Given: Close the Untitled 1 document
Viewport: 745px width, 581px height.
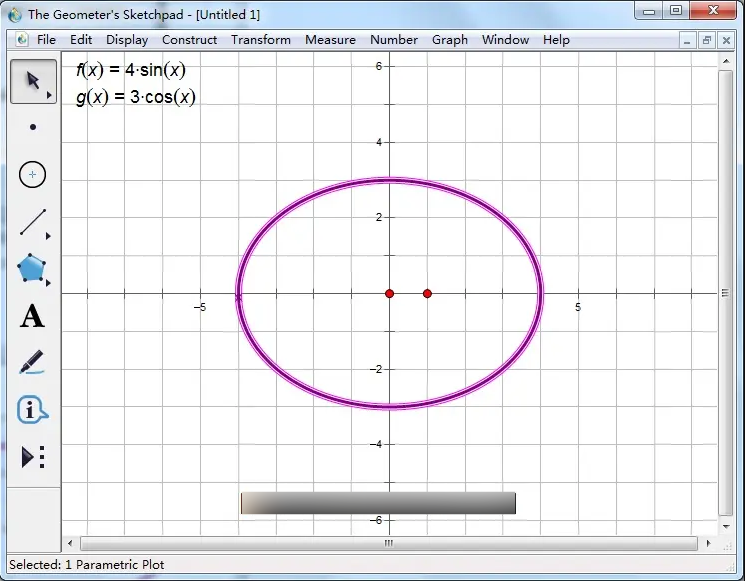Looking at the screenshot, I should pos(726,41).
